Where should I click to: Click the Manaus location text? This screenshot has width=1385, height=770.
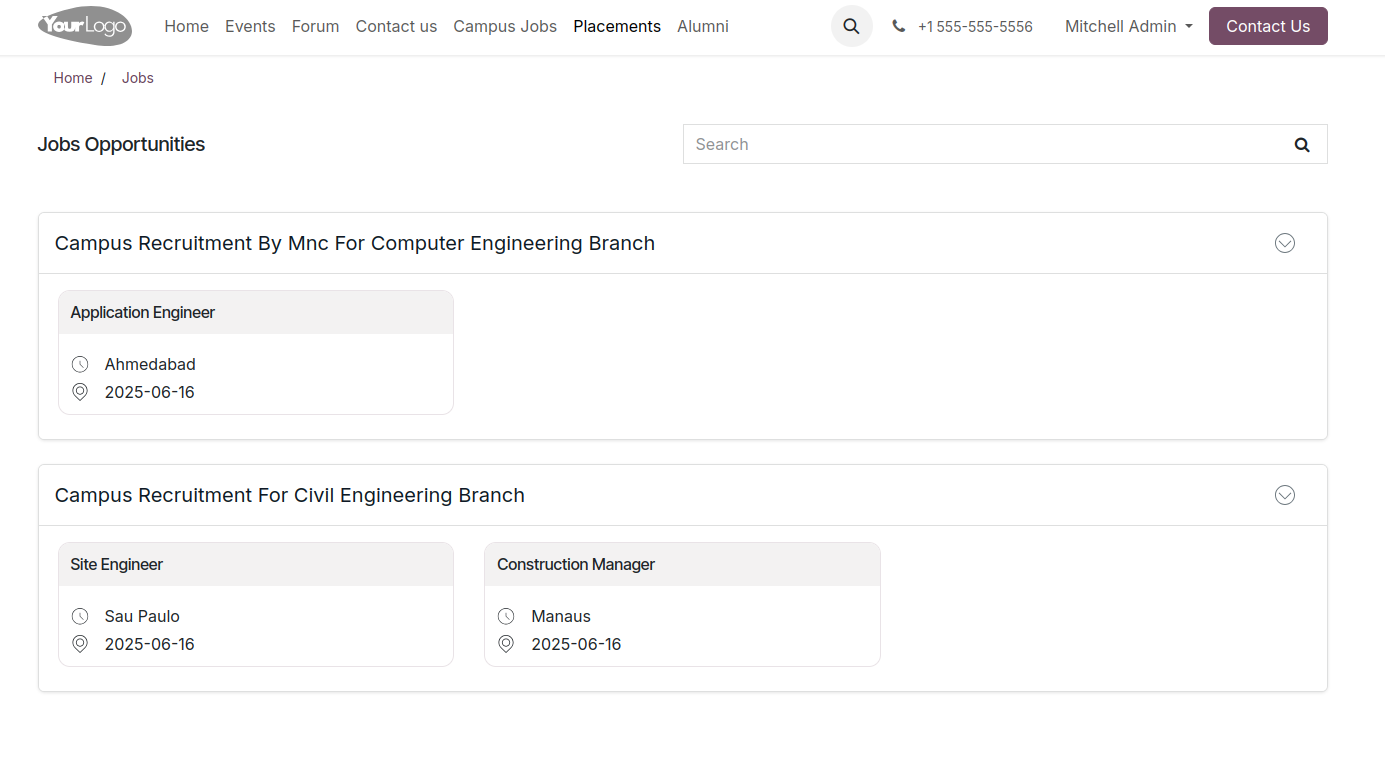tap(561, 616)
